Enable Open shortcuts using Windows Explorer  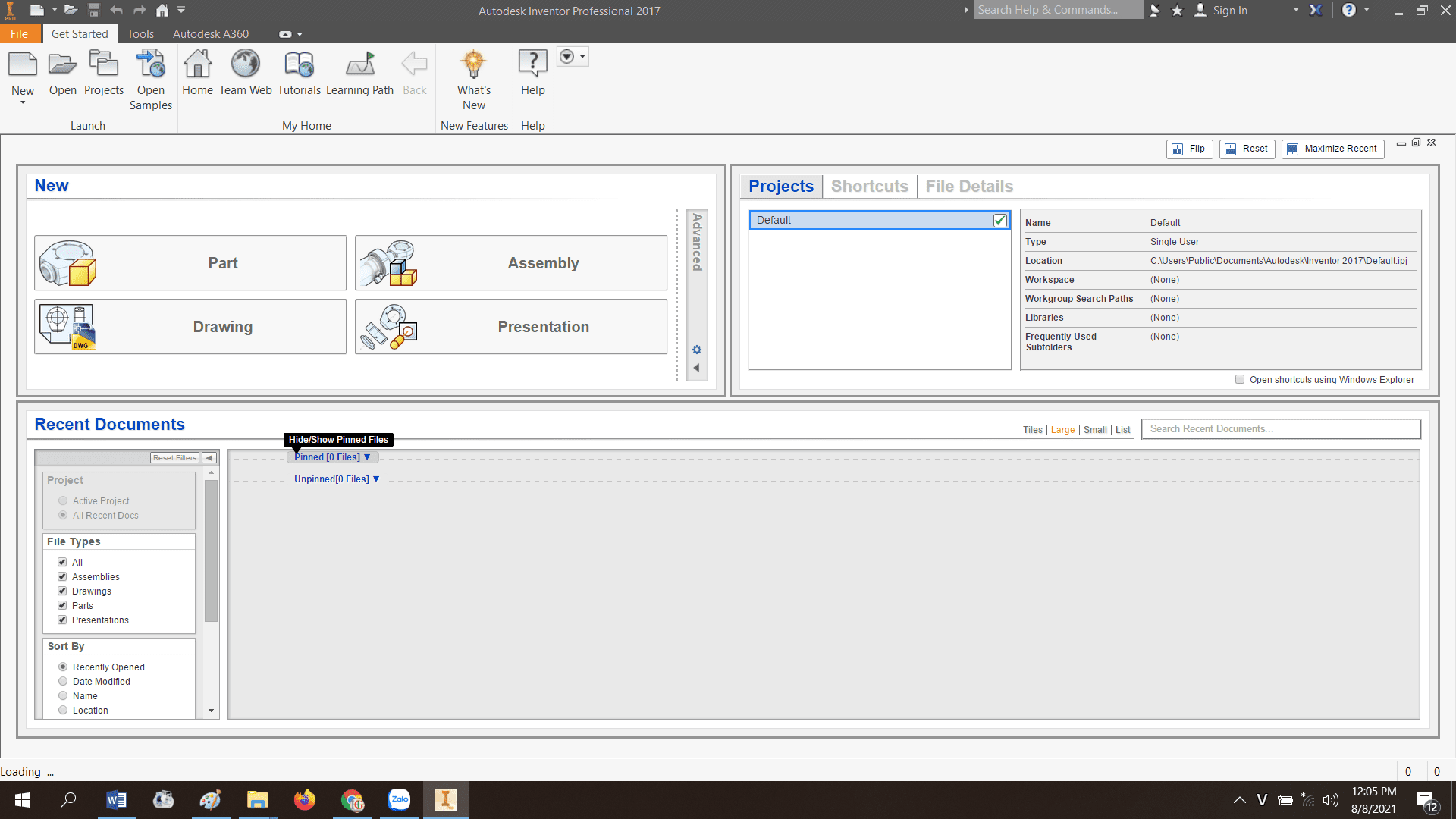(x=1240, y=380)
